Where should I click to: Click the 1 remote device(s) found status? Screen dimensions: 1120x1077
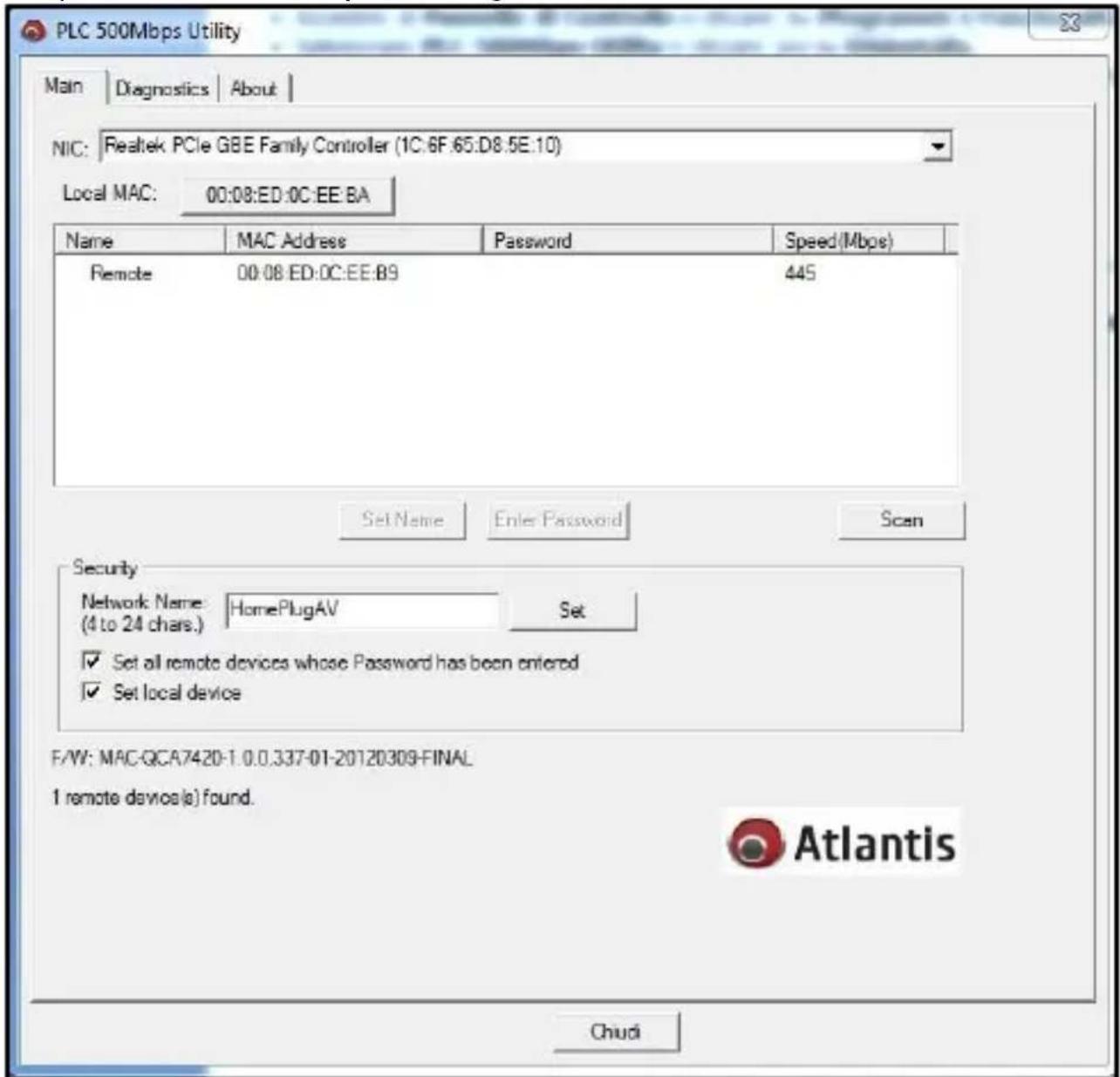tap(154, 797)
